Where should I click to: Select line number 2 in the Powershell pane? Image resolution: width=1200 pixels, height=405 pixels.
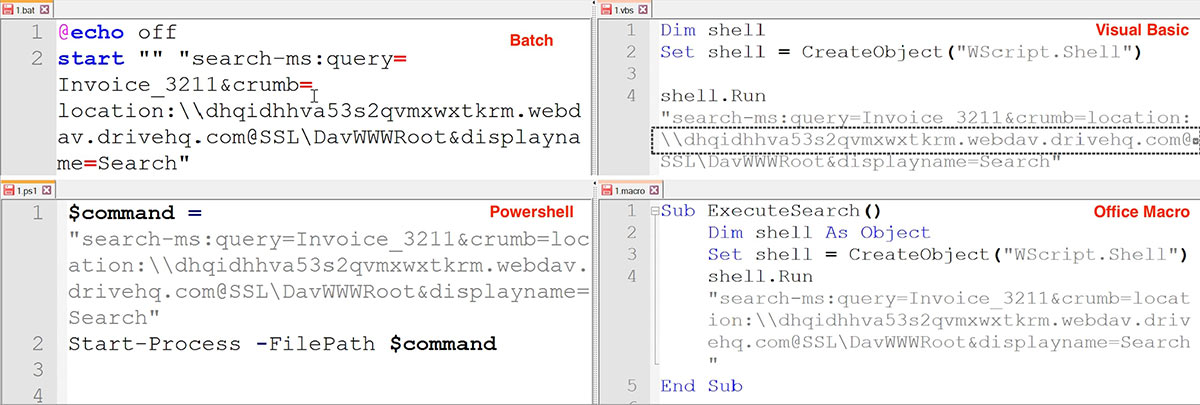click(x=34, y=344)
